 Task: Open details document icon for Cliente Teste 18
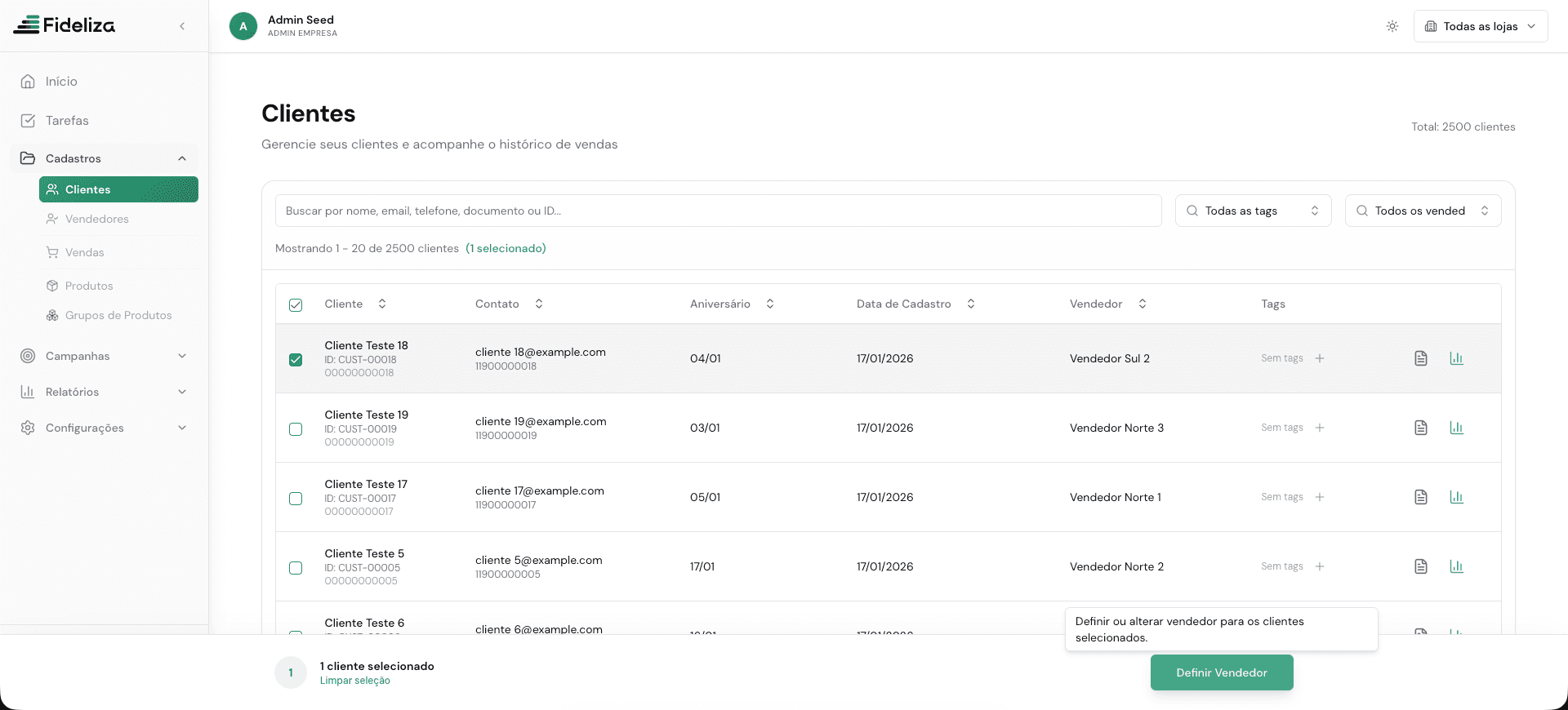click(1420, 358)
